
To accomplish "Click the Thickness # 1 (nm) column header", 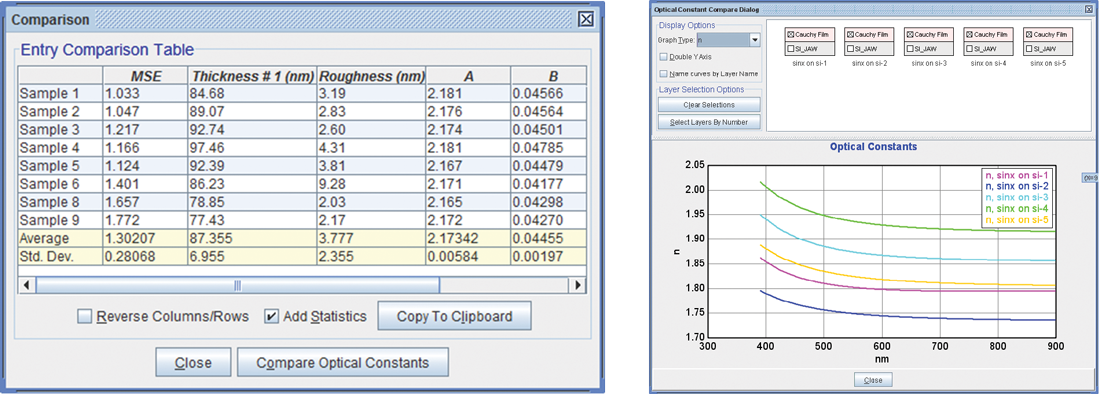I will click(x=253, y=76).
